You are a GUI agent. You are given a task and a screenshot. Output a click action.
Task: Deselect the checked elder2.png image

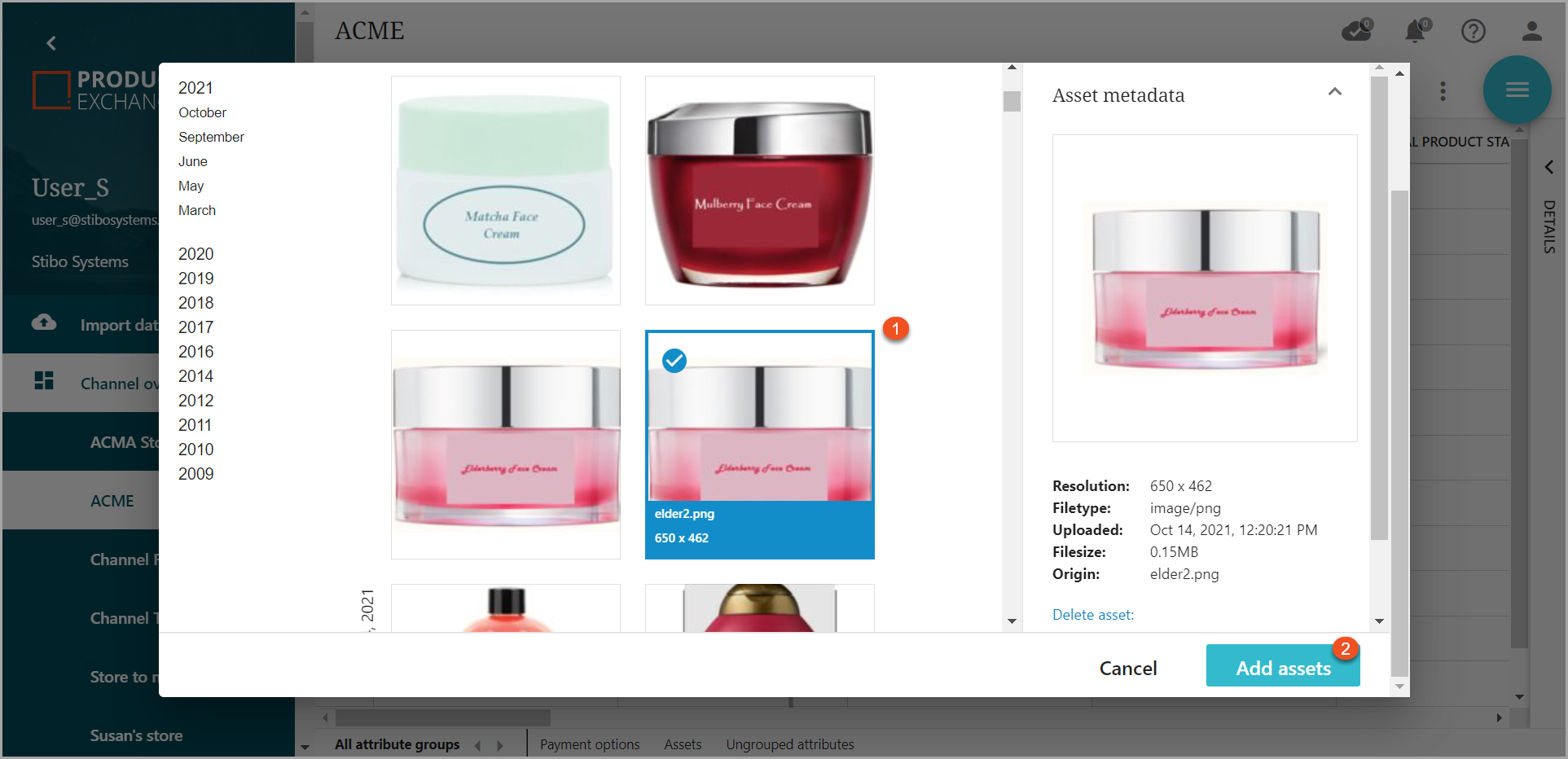coord(674,360)
